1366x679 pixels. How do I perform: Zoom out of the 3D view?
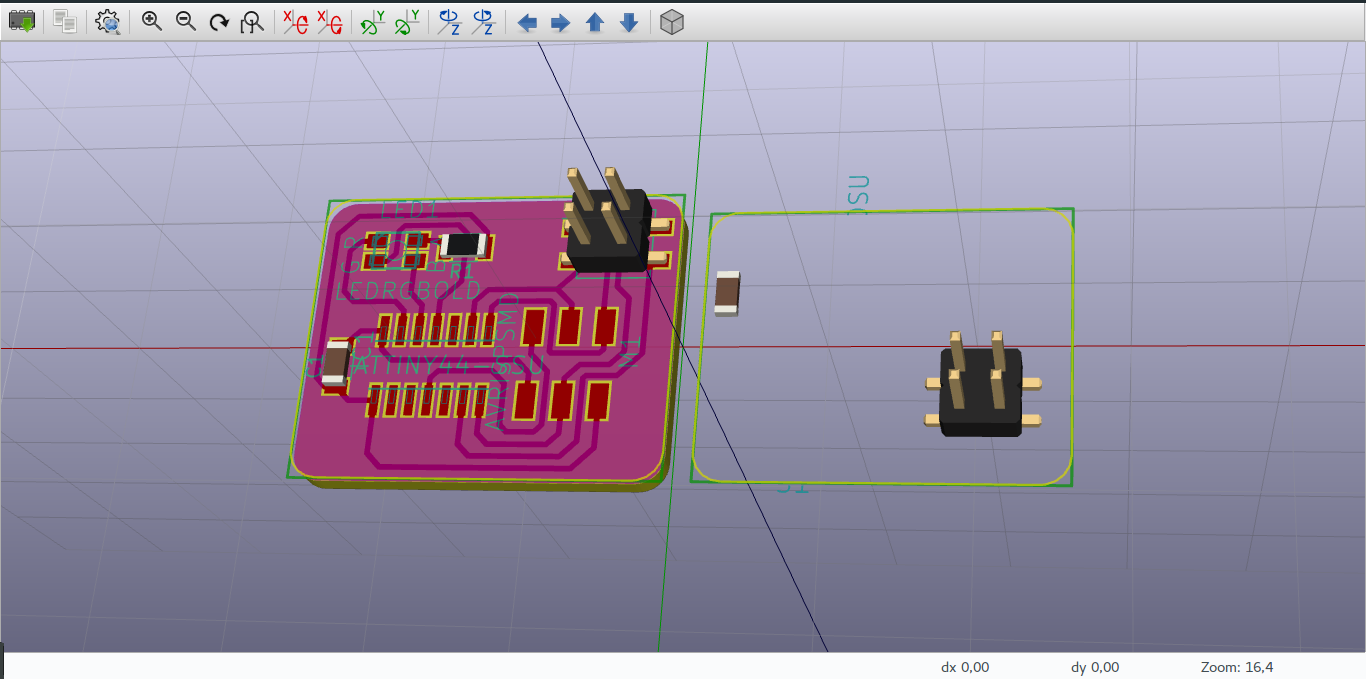[x=186, y=21]
